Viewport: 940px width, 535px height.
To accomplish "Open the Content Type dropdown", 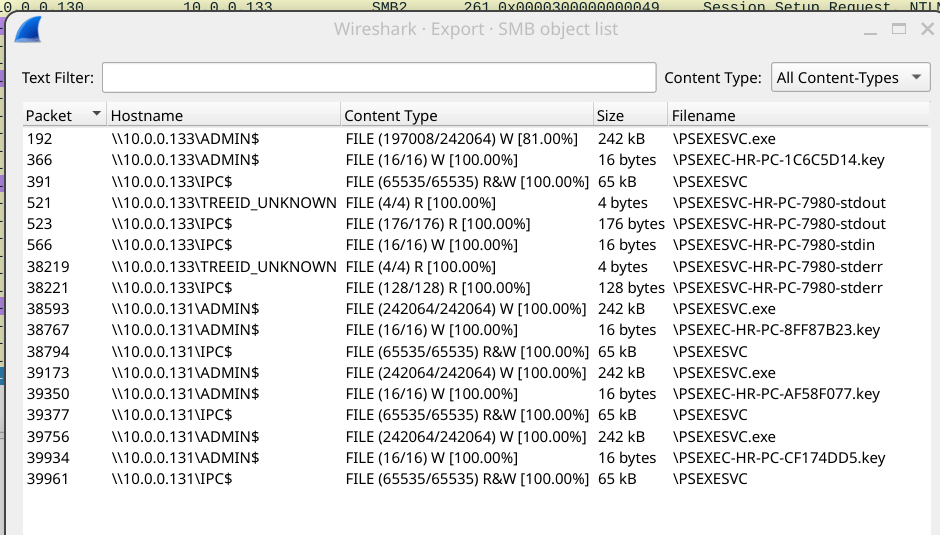I will pyautogui.click(x=850, y=78).
